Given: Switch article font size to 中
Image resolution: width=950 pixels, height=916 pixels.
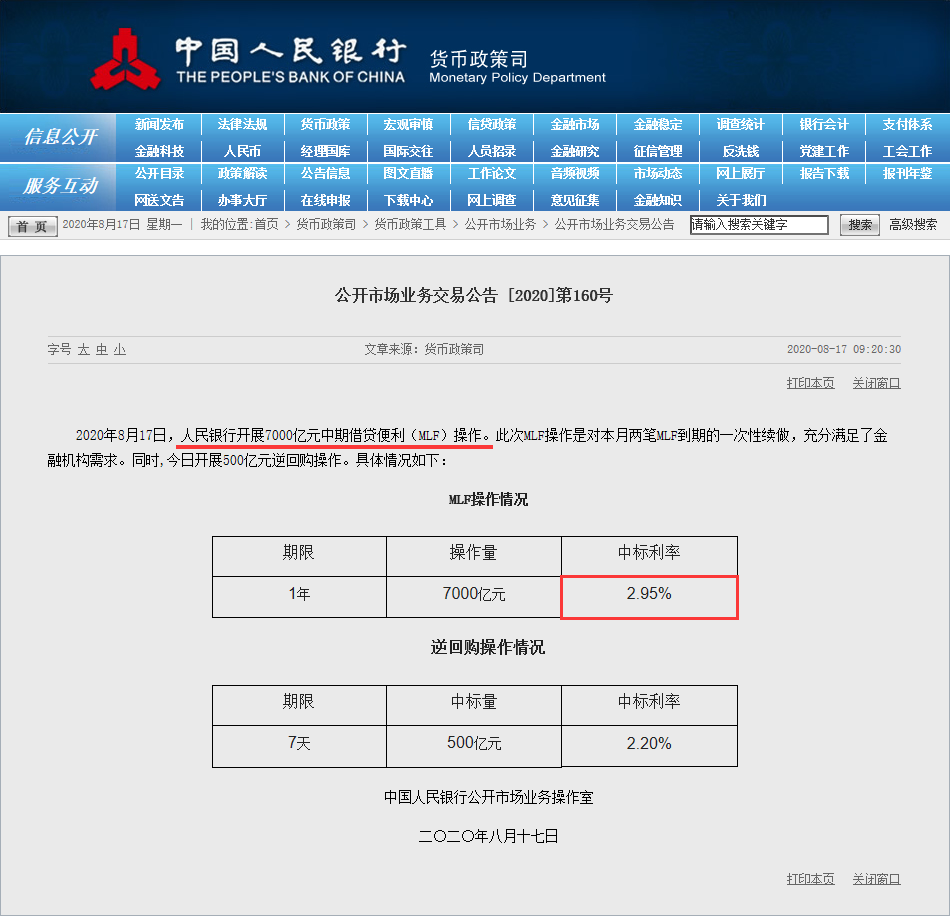Looking at the screenshot, I should (x=101, y=350).
